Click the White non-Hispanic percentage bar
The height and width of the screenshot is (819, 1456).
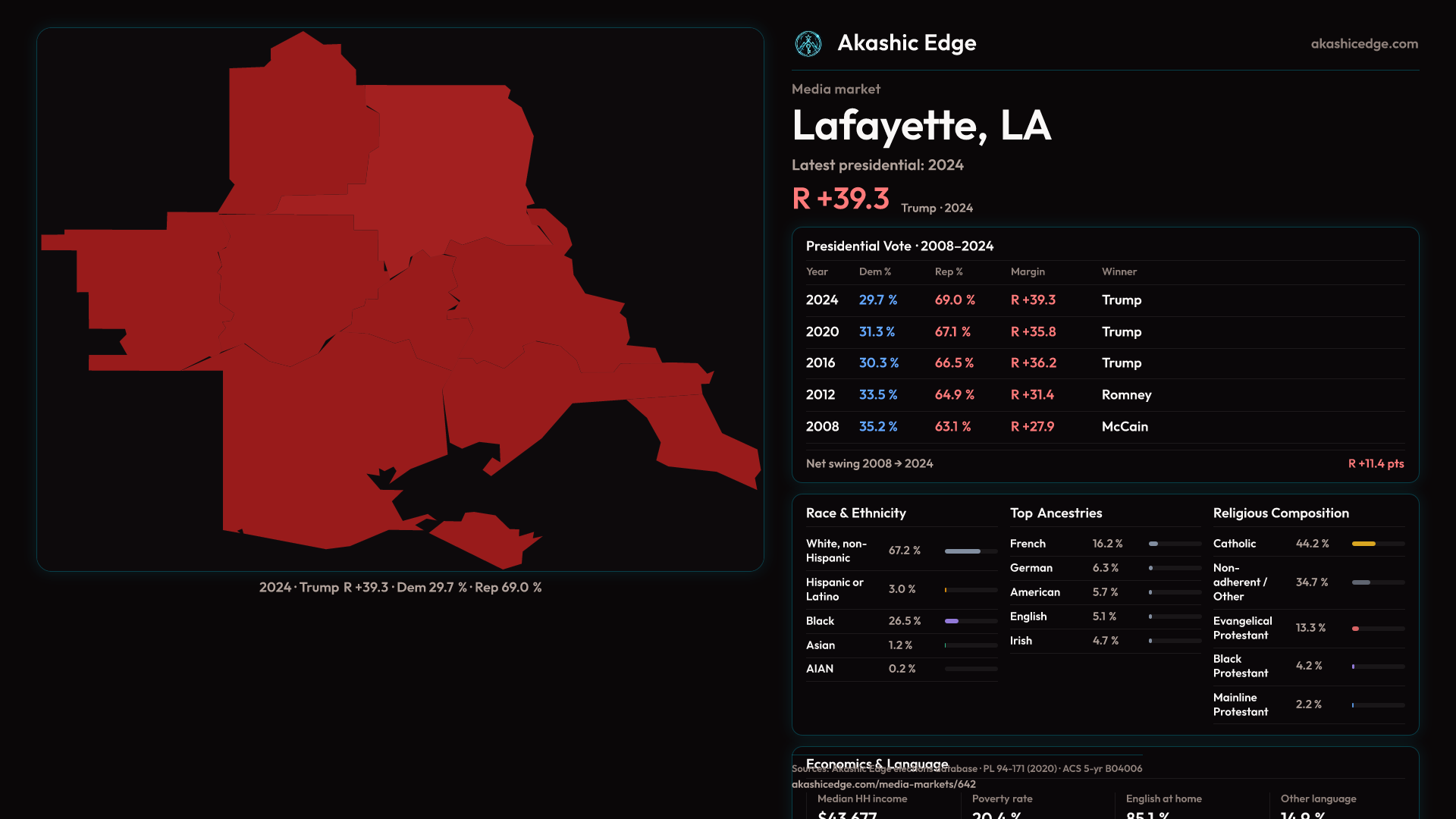(962, 551)
